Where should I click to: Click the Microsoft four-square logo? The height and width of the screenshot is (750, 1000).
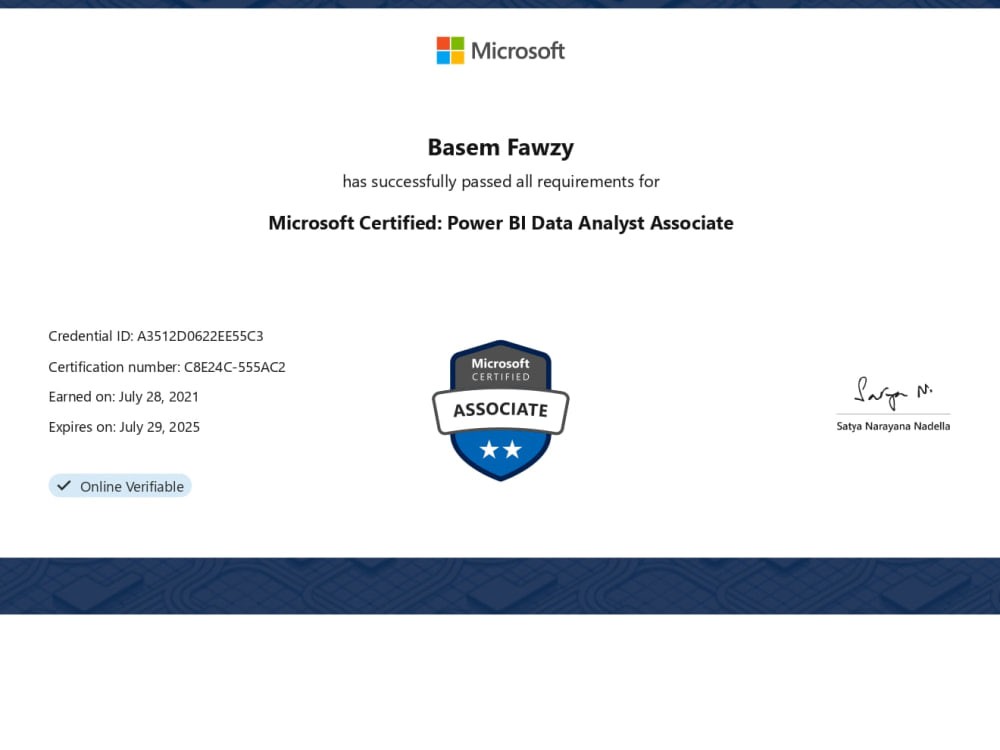coord(450,50)
